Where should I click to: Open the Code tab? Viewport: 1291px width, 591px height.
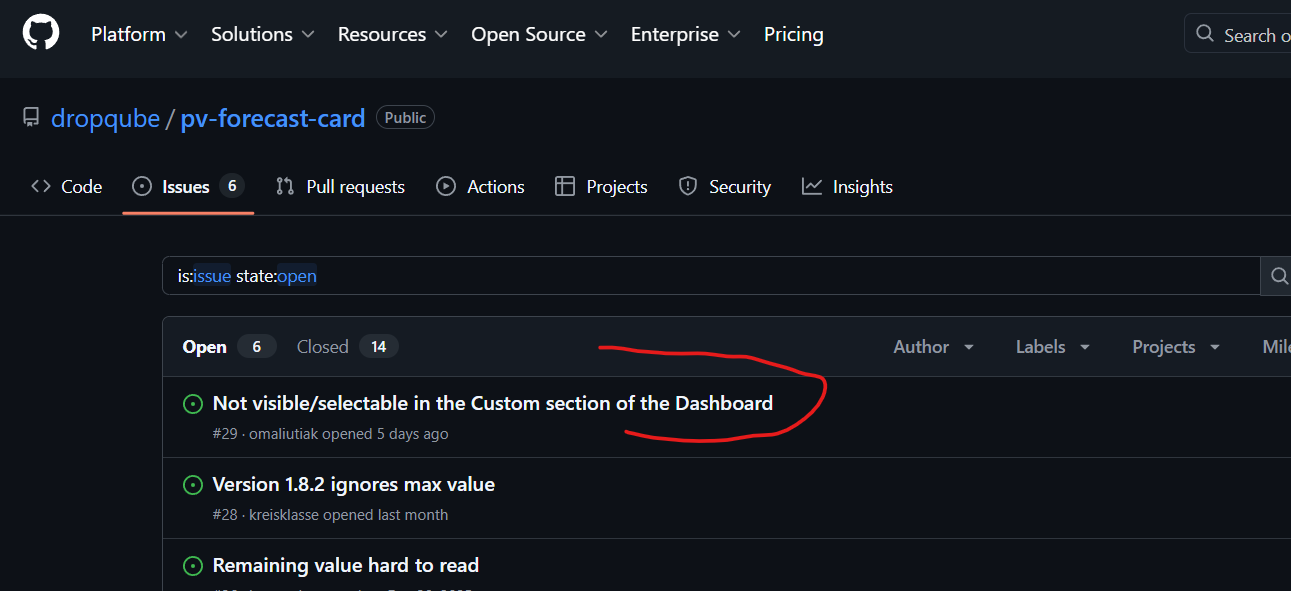(67, 187)
